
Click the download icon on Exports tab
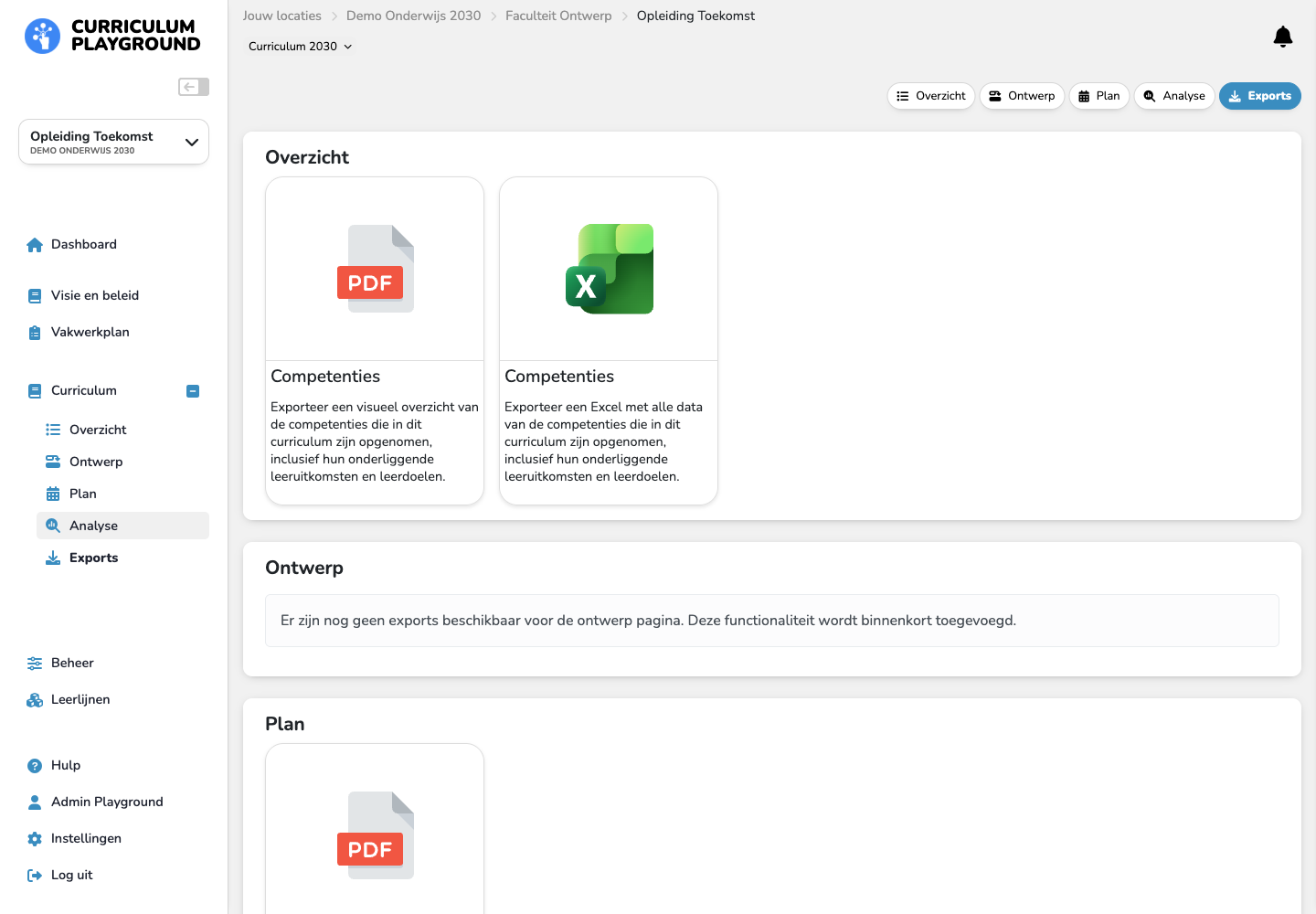coord(1235,96)
